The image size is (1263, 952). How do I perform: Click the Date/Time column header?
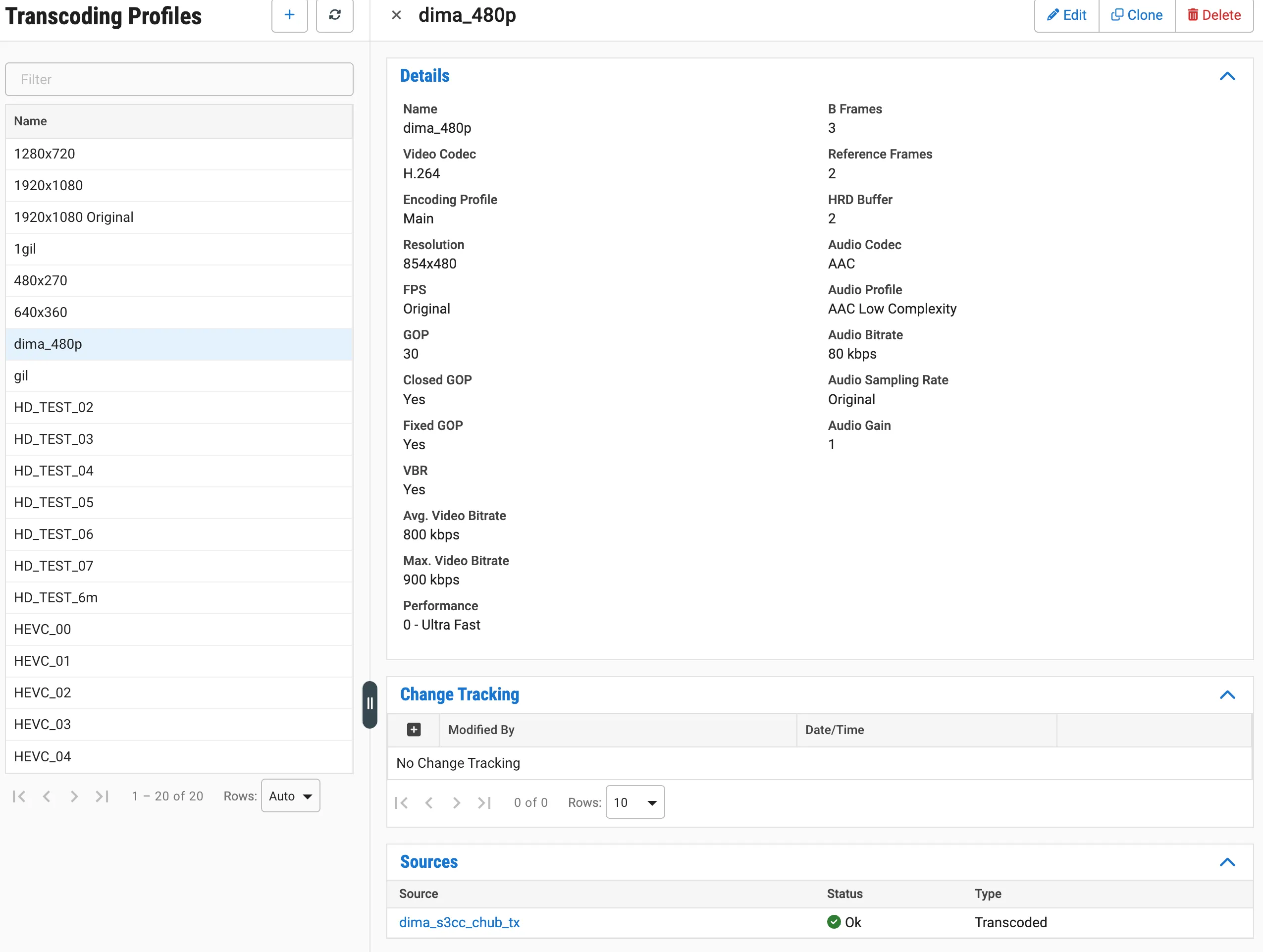[926, 729]
